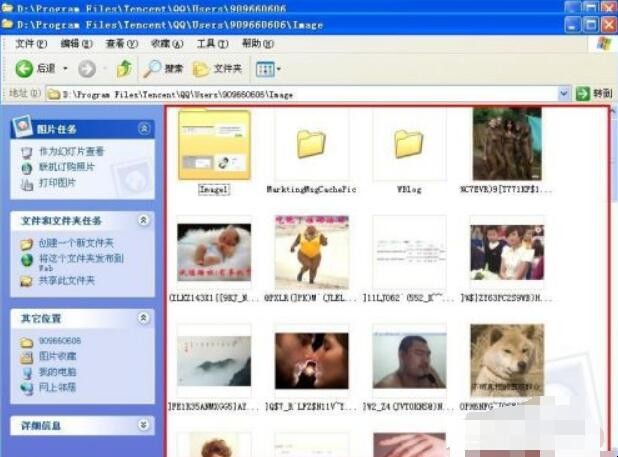Click the green Back arrow button
Image resolution: width=618 pixels, height=457 pixels.
coord(24,69)
